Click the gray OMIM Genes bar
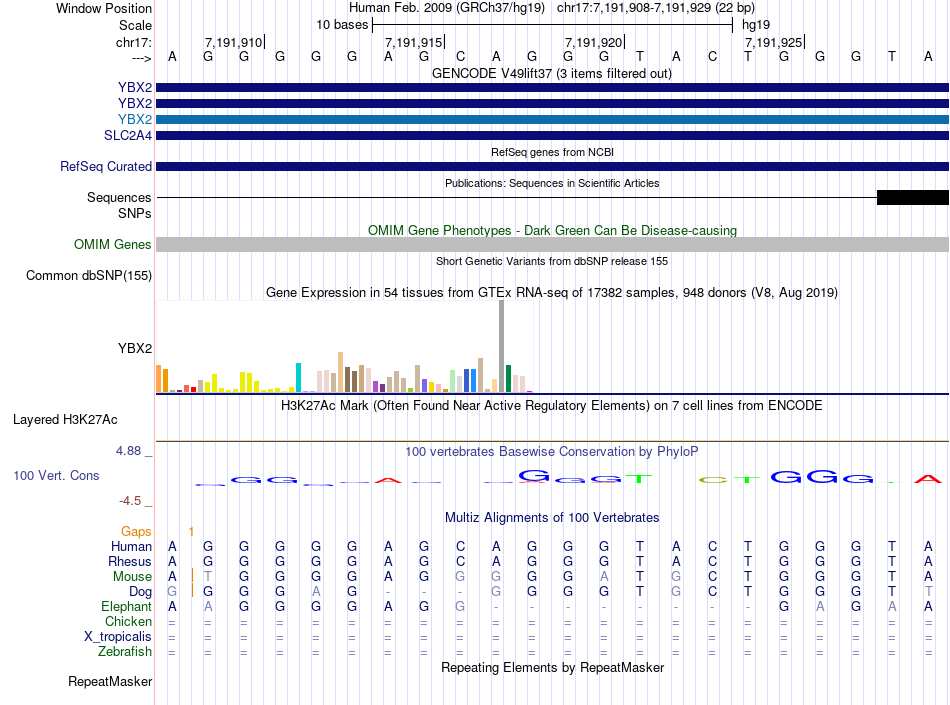950x705 pixels. [x=552, y=244]
